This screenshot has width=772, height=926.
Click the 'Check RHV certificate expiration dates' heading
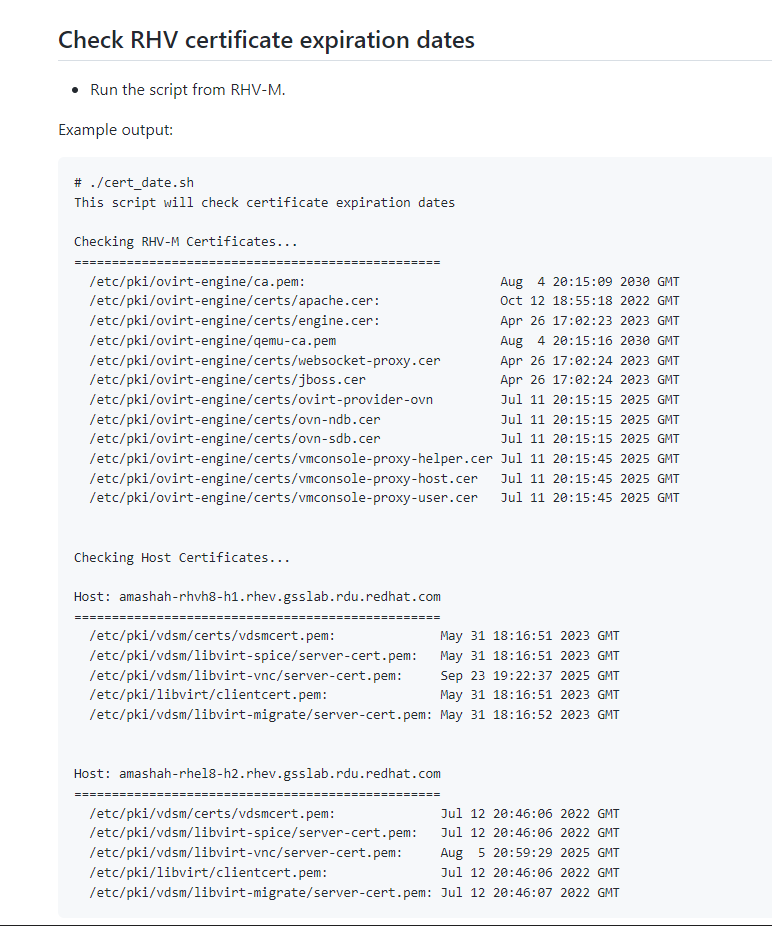coord(266,40)
